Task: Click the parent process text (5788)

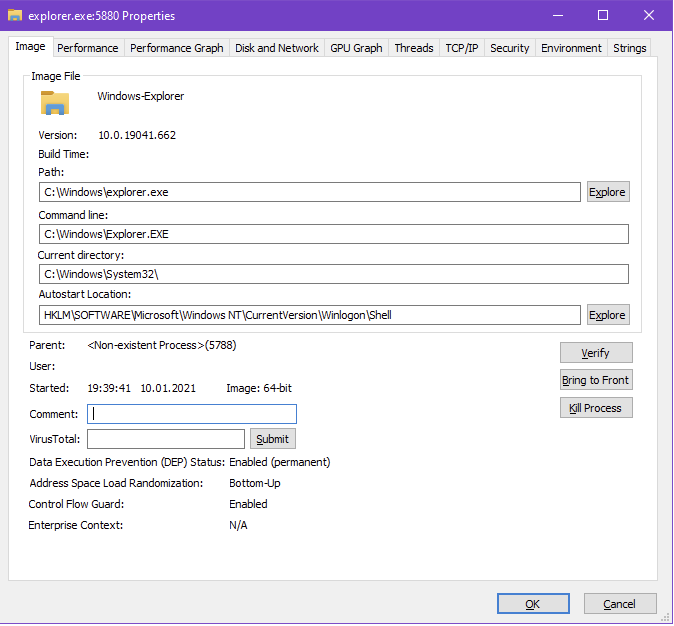Action: (x=162, y=345)
